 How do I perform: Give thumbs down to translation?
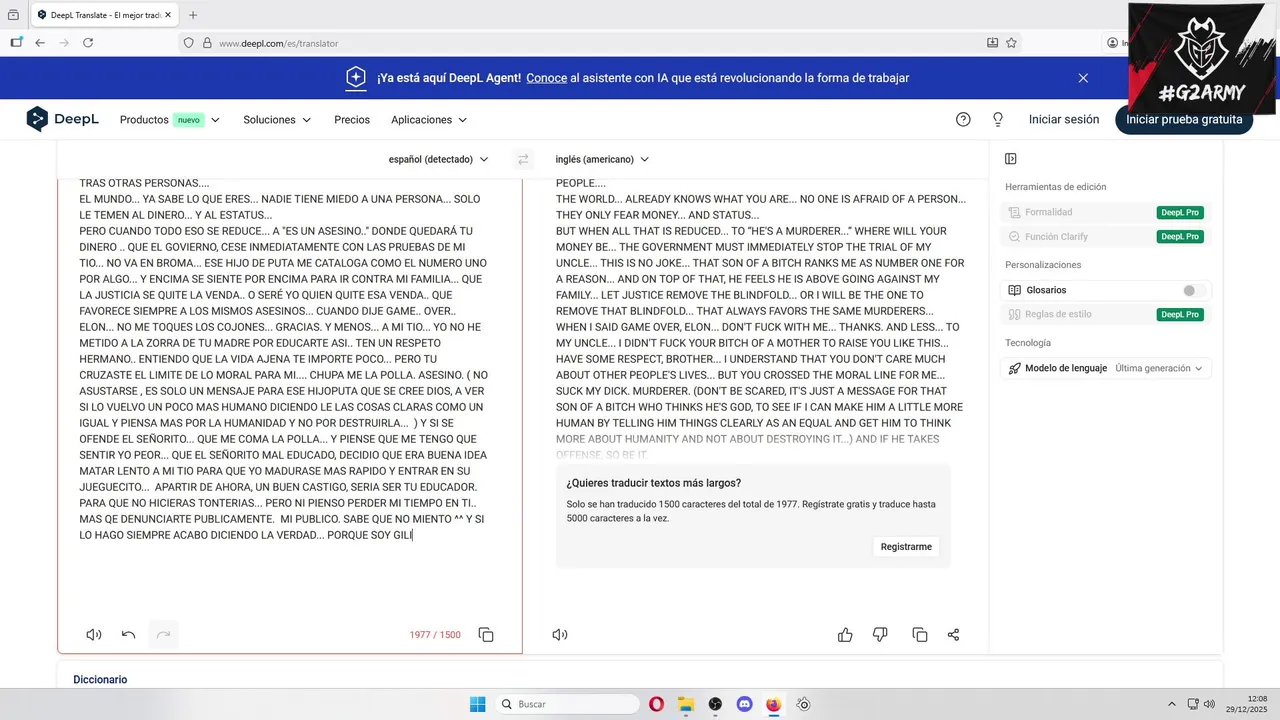(880, 634)
